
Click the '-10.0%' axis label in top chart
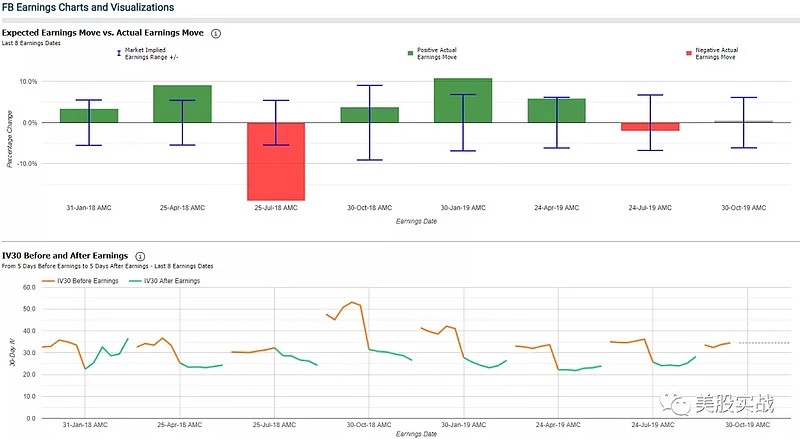28,164
